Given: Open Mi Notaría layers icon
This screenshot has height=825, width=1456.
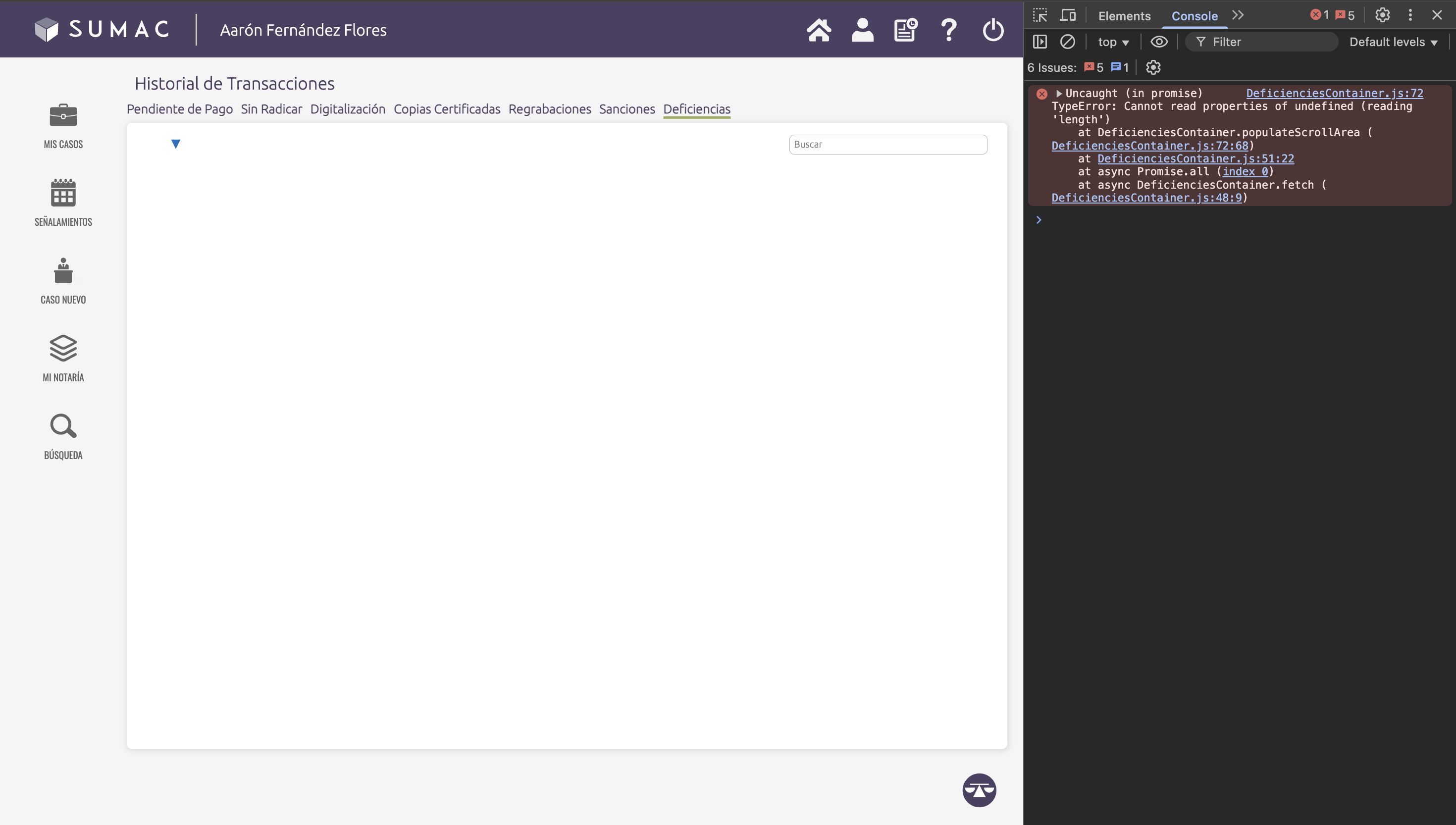Looking at the screenshot, I should (63, 348).
